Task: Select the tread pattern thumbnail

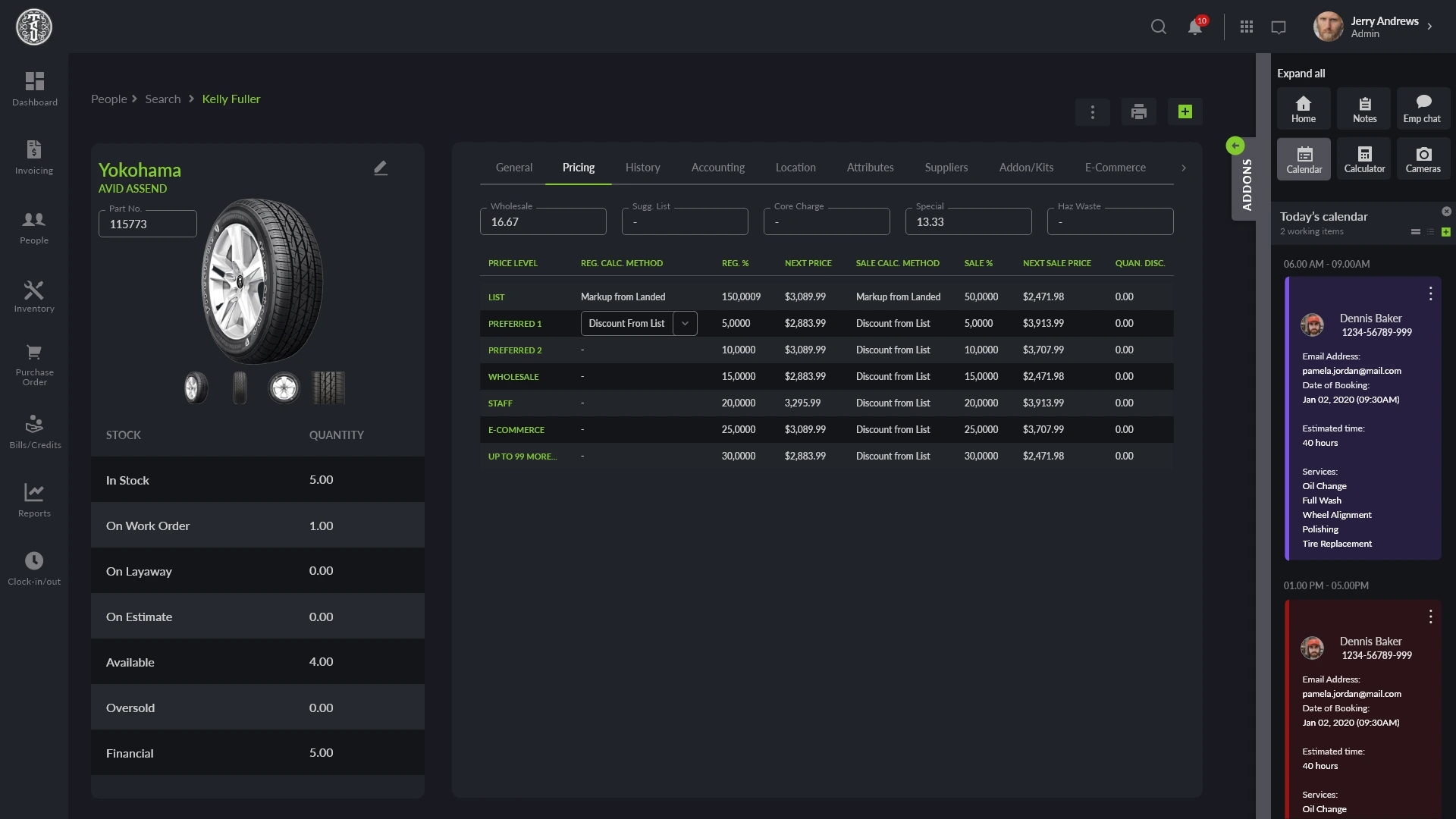Action: pyautogui.click(x=328, y=388)
